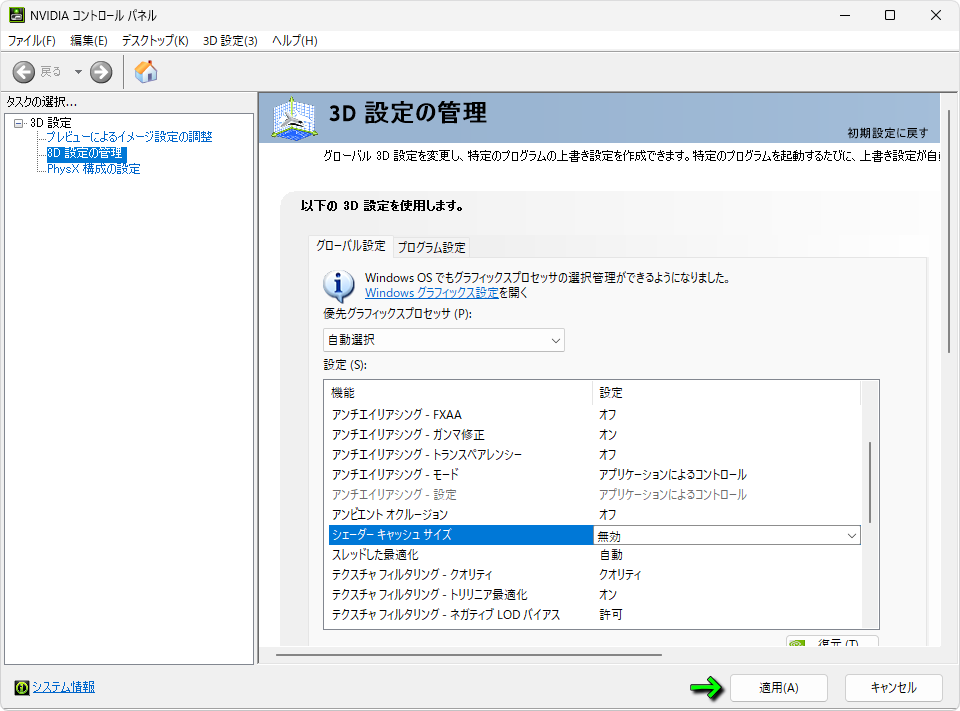Open the ヘルプ(H) menu

point(294,41)
